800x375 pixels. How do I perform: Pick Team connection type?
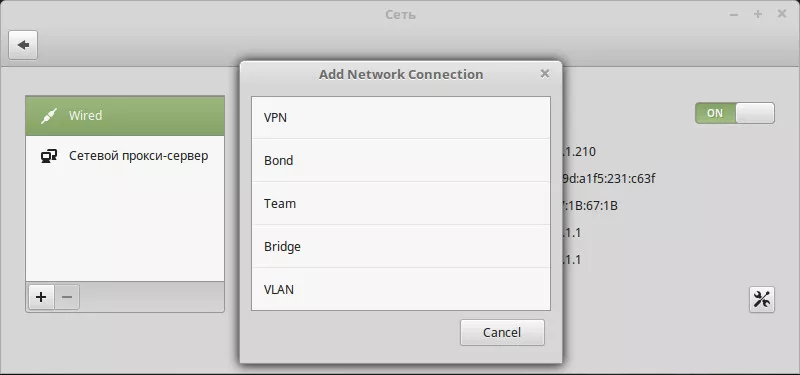(401, 204)
